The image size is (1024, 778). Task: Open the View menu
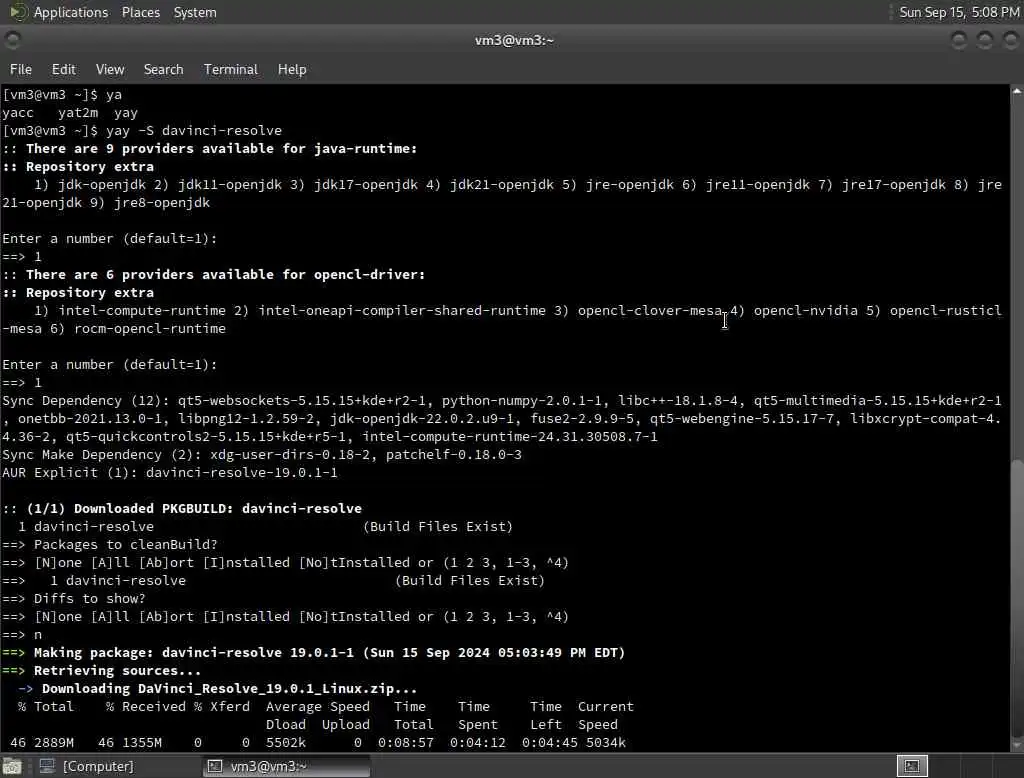coord(110,69)
